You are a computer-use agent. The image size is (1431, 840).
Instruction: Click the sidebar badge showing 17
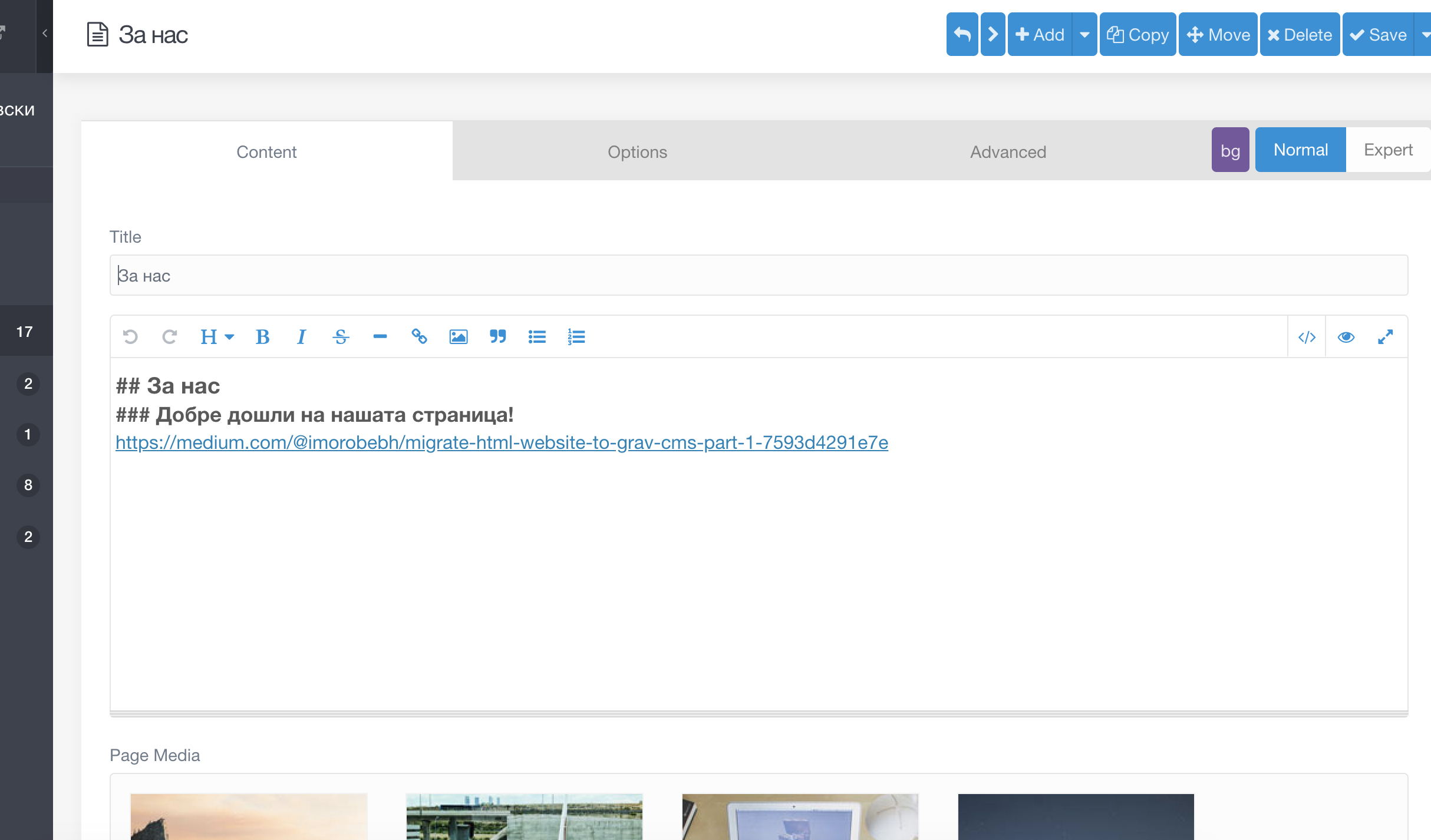(x=24, y=332)
